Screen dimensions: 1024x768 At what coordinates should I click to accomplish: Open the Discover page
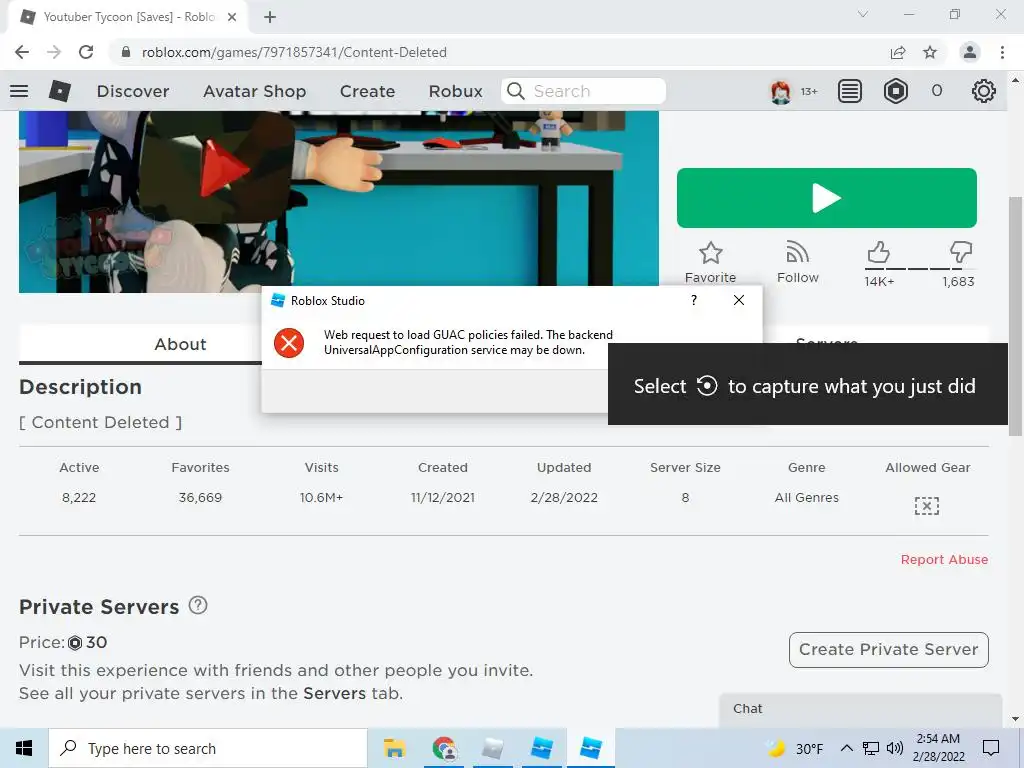(133, 91)
